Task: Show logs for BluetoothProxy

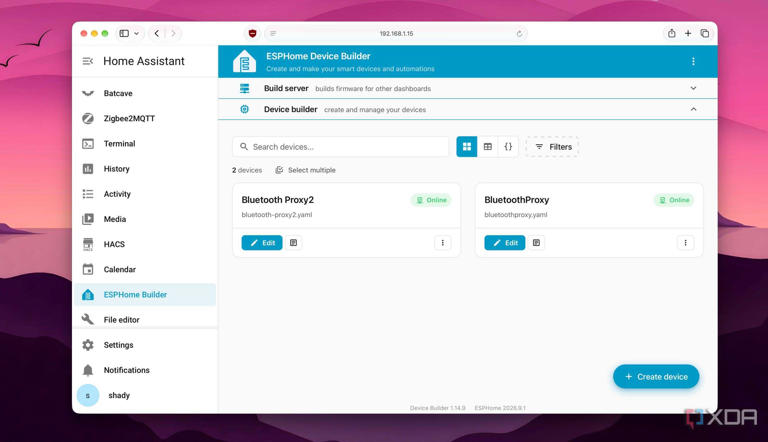Action: 536,243
